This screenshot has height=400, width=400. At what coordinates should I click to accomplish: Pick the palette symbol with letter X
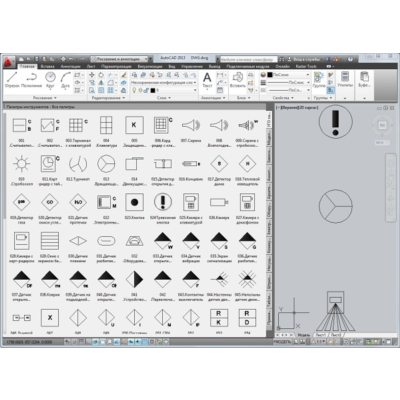(x=50, y=318)
